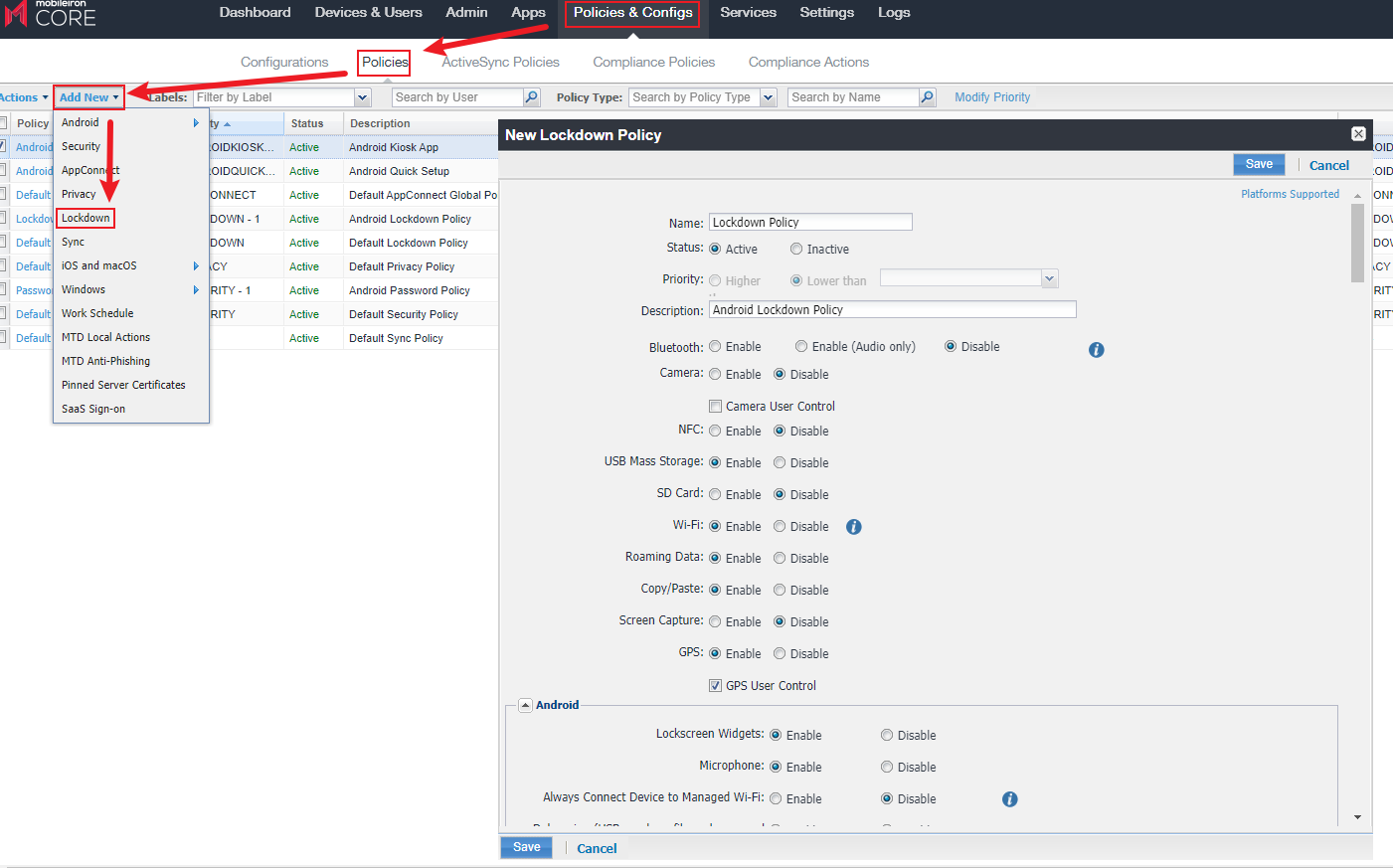Click the search icon beside Search by Name

point(928,97)
